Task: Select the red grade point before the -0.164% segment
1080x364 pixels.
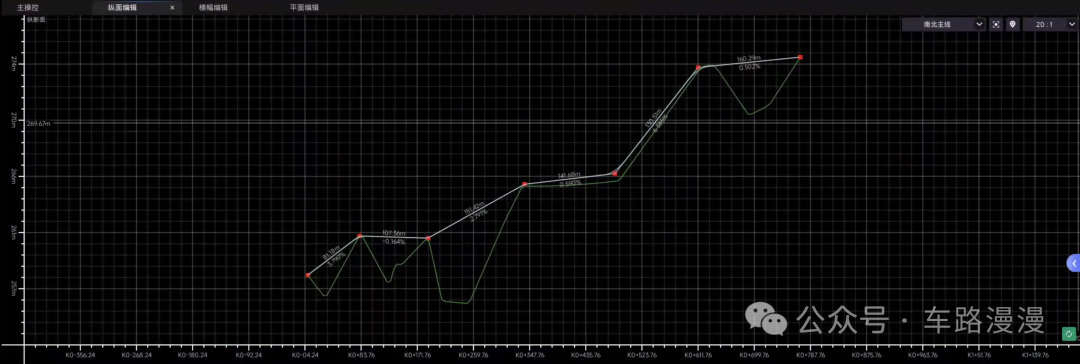Action: [360, 236]
